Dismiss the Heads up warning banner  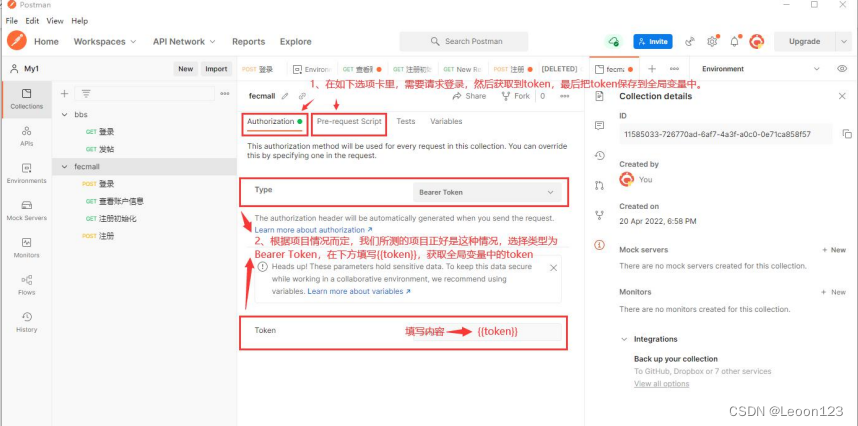tap(553, 267)
